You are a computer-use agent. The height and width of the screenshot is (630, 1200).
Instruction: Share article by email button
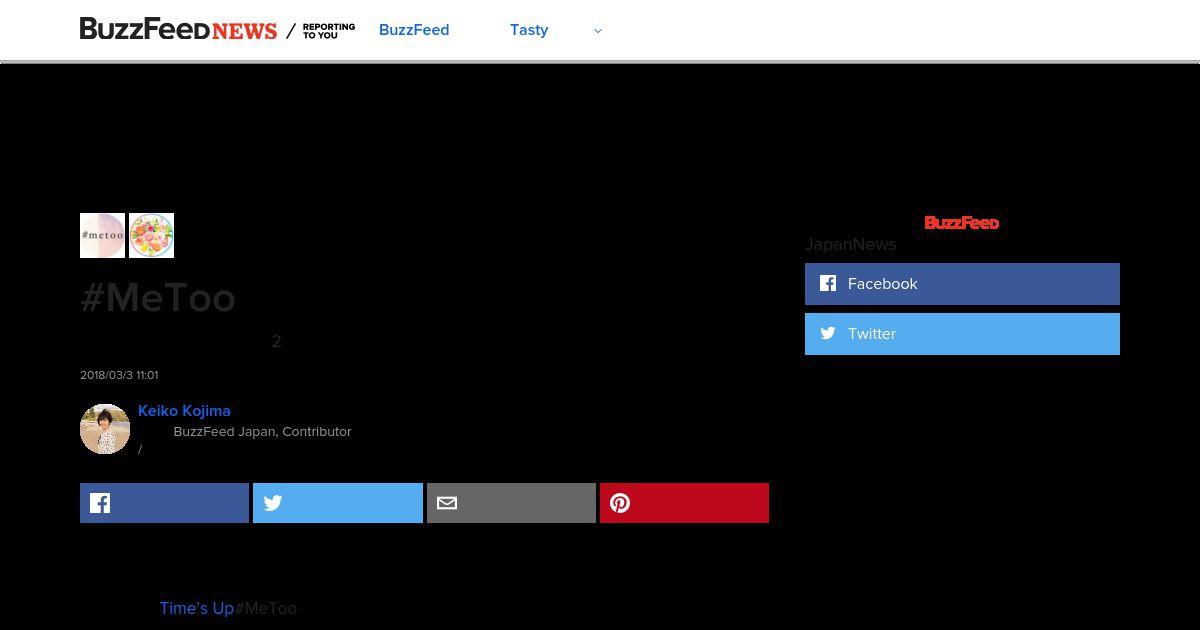[511, 503]
